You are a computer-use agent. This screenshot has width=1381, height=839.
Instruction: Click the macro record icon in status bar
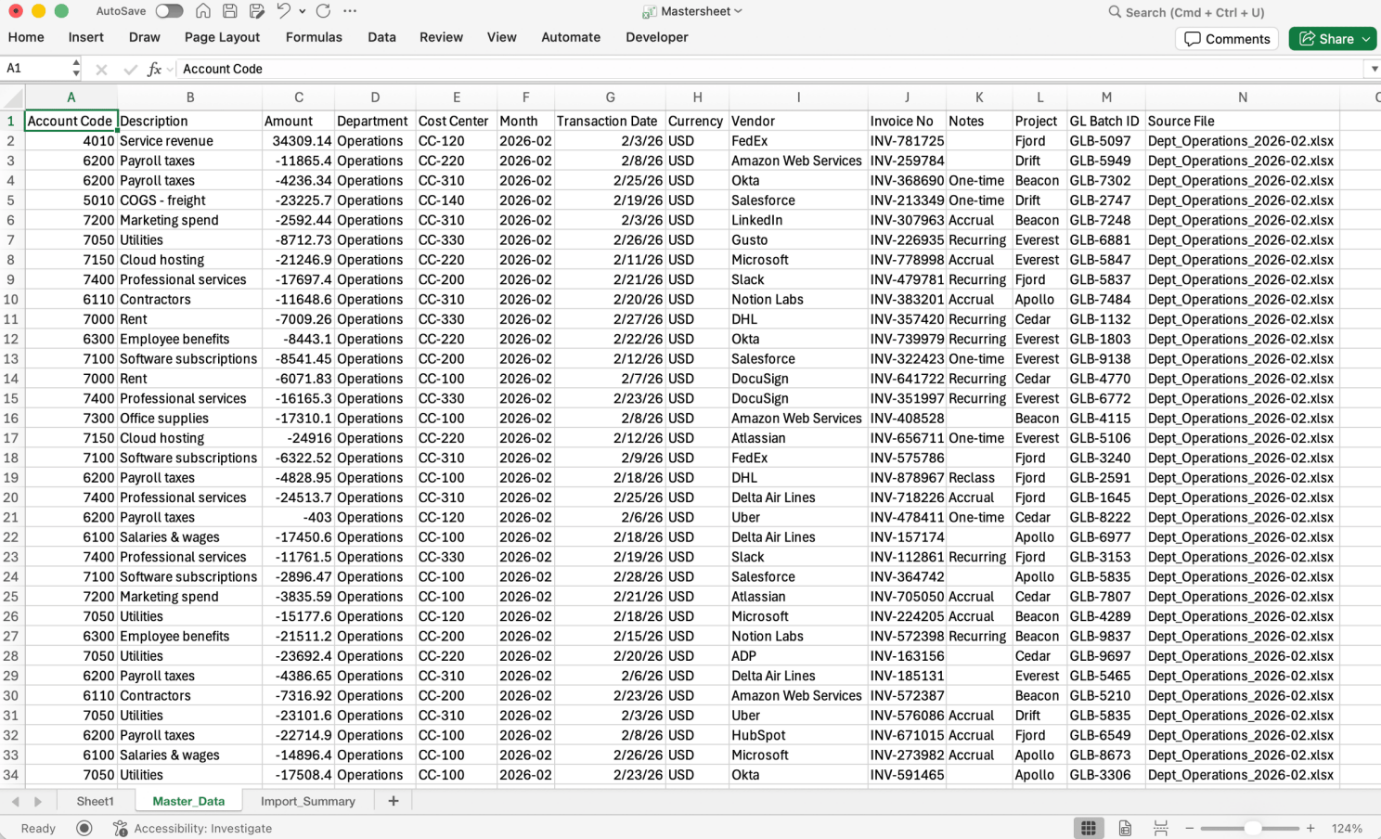click(84, 828)
